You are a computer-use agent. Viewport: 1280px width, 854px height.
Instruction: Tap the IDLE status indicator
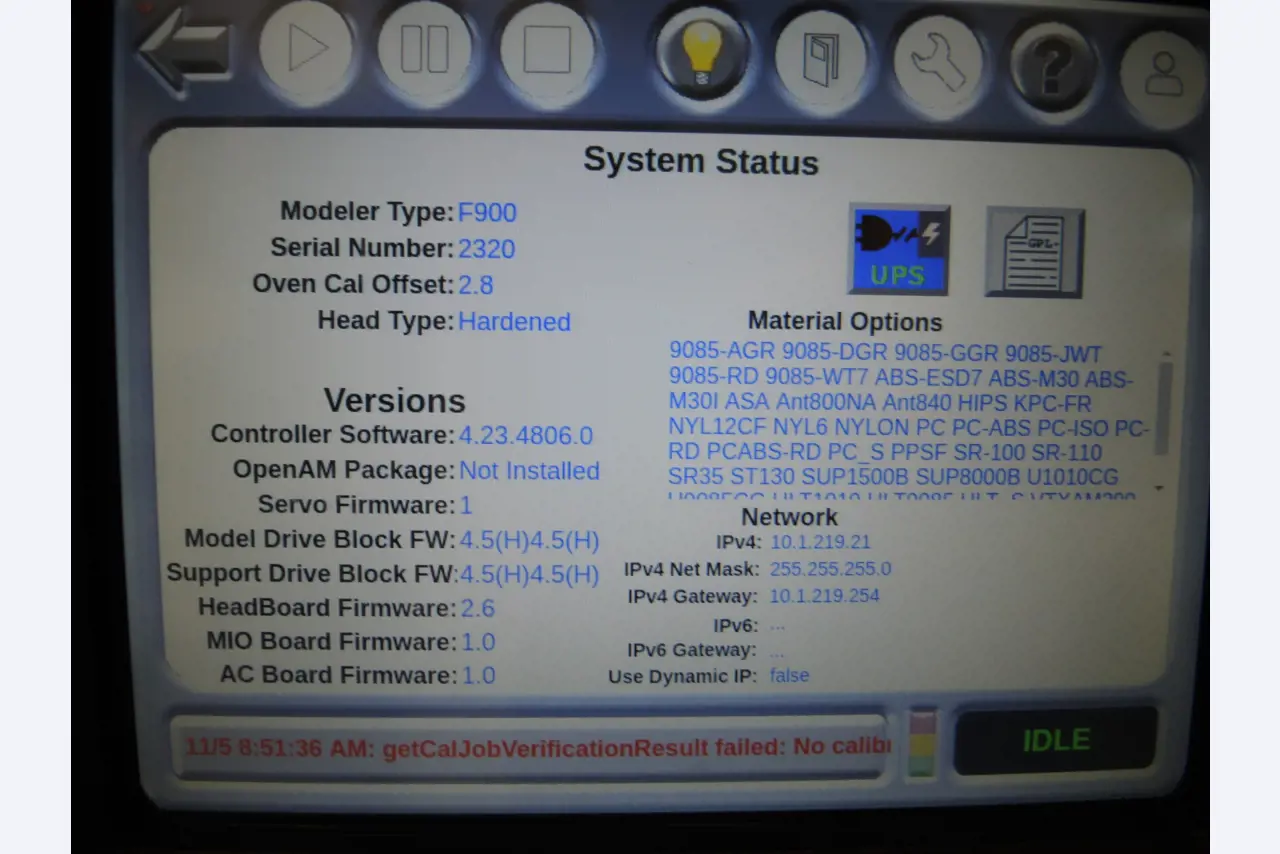pos(1056,740)
